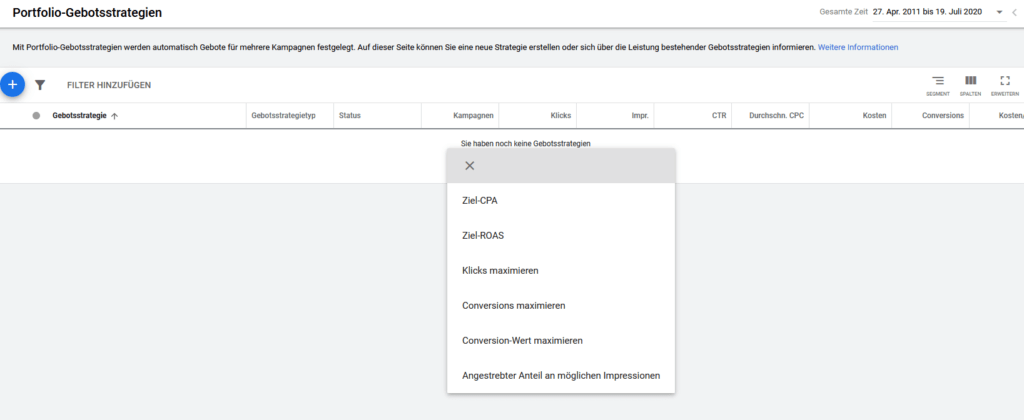Sort by the Klicks column header

tap(560, 116)
